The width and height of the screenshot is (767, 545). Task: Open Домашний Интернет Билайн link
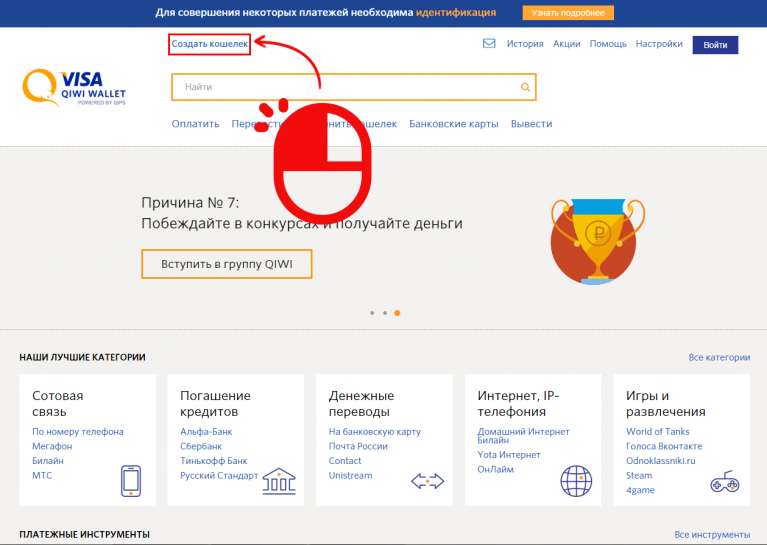[523, 435]
